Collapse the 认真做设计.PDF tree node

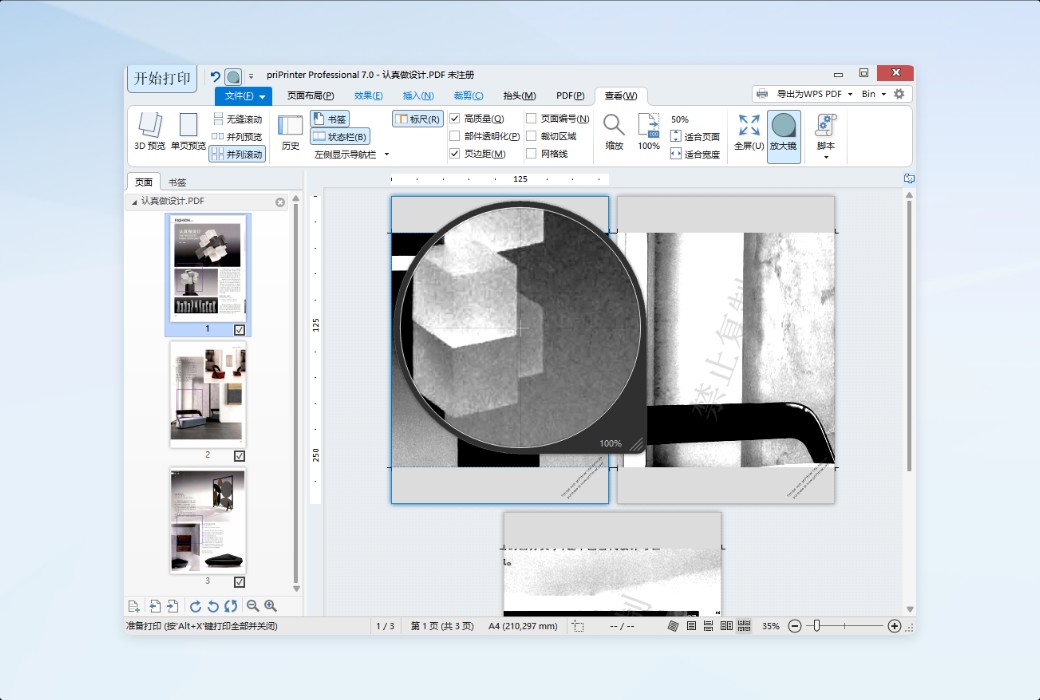[134, 202]
